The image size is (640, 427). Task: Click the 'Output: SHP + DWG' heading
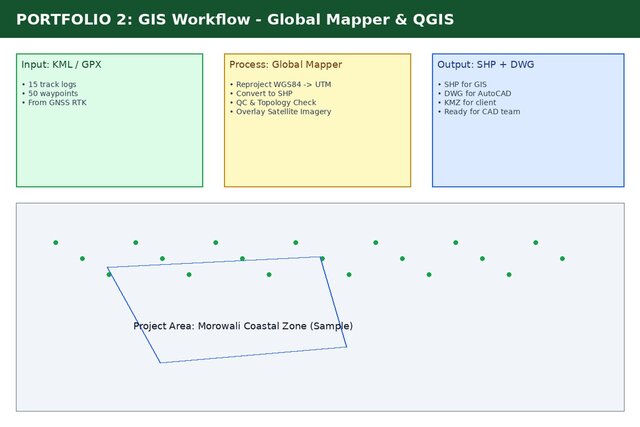[x=486, y=64]
